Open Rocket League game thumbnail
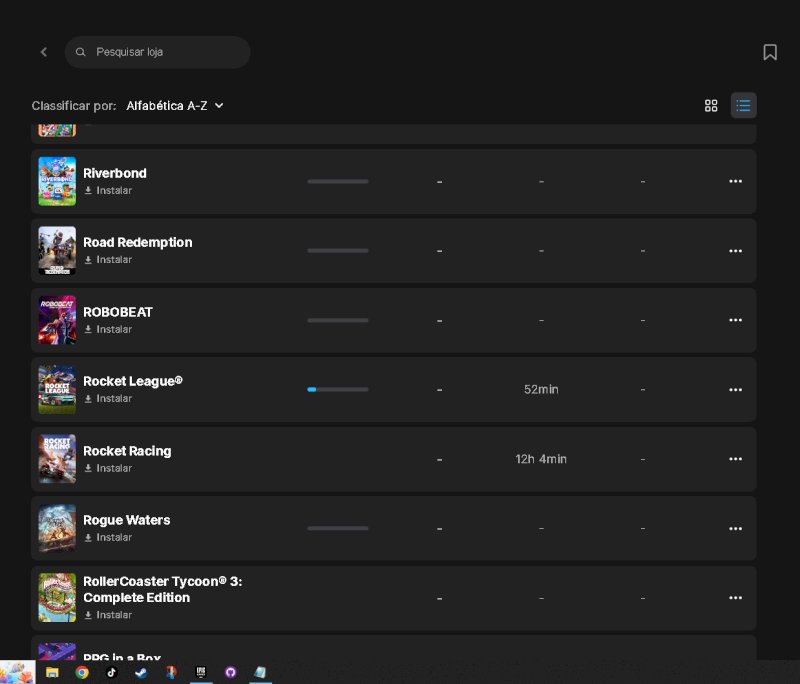 click(x=57, y=389)
